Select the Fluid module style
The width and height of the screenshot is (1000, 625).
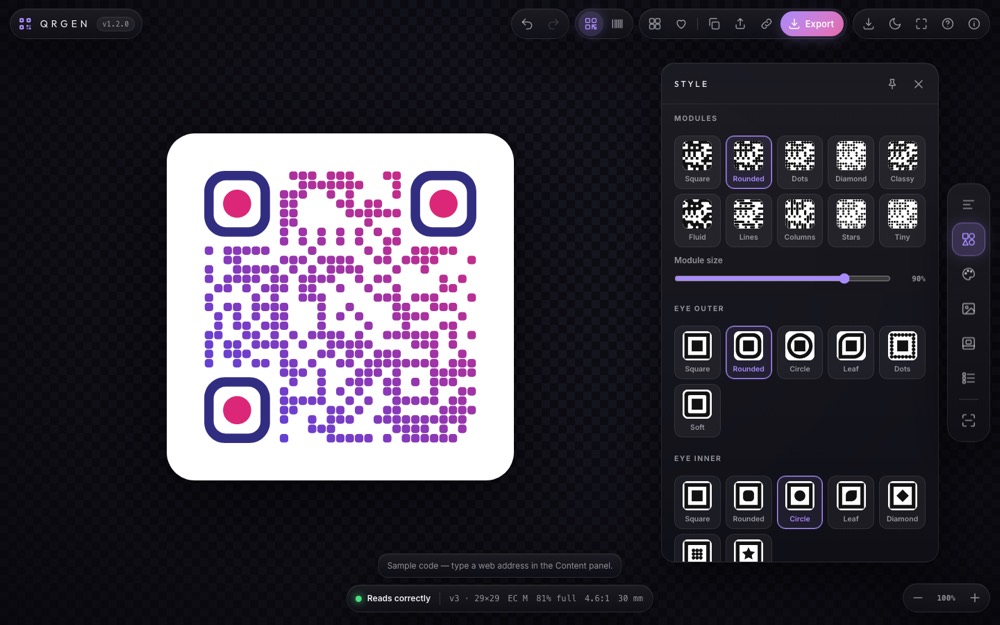(697, 220)
